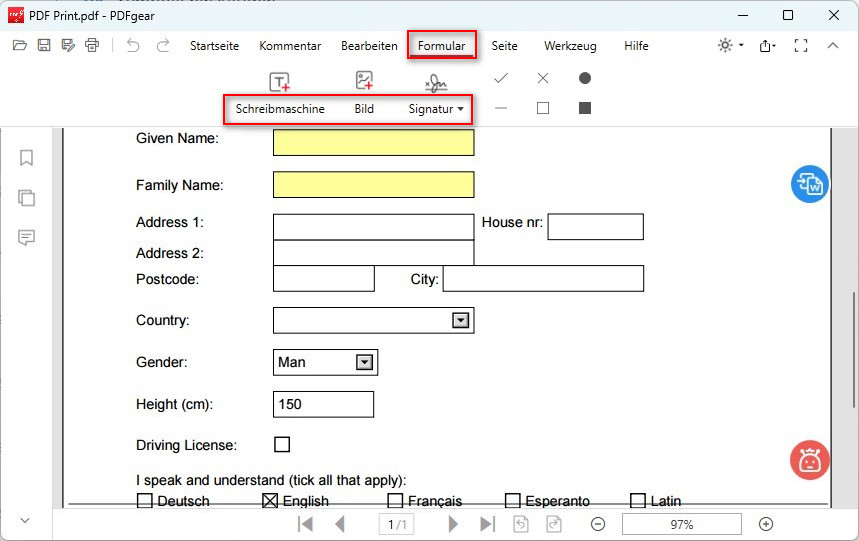Click the vertical scrollbar on the right
The height and width of the screenshot is (541, 859).
[854, 350]
